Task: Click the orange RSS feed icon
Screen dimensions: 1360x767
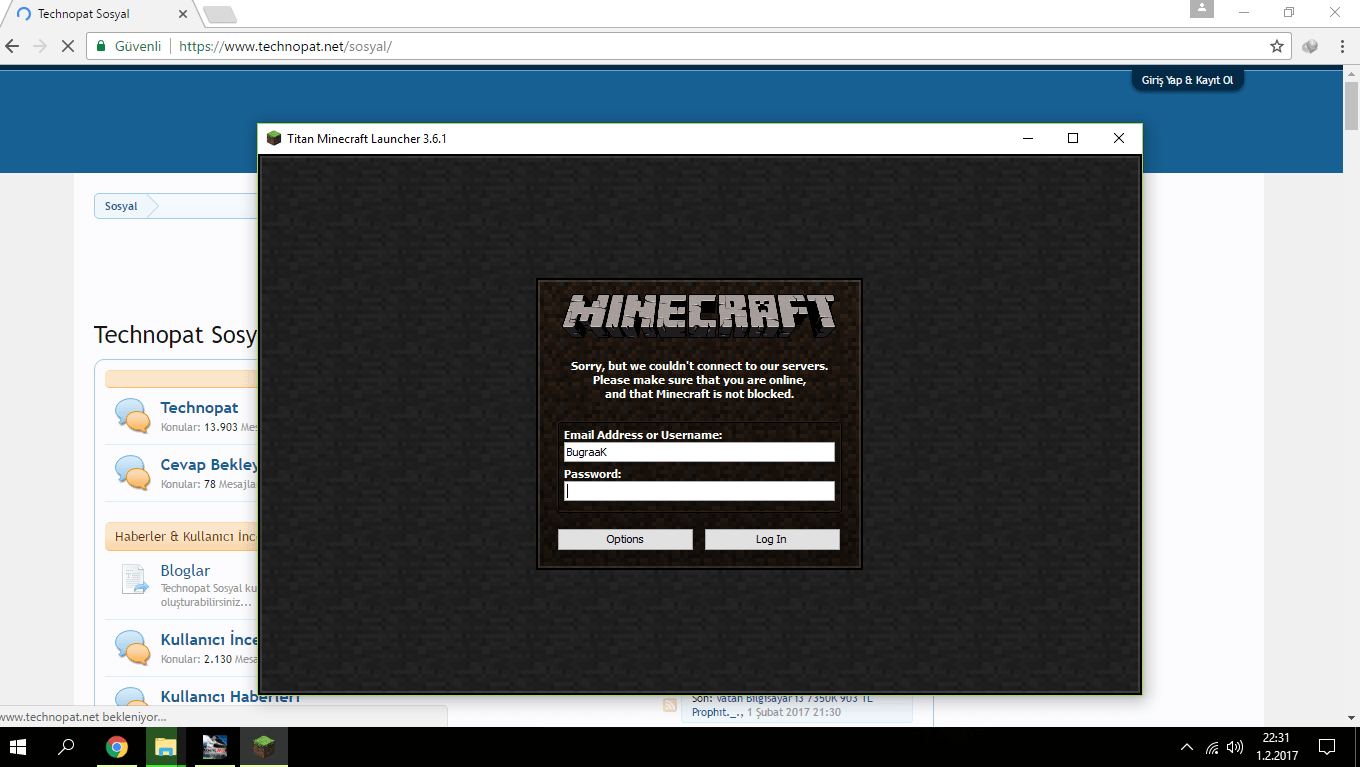Action: click(670, 705)
